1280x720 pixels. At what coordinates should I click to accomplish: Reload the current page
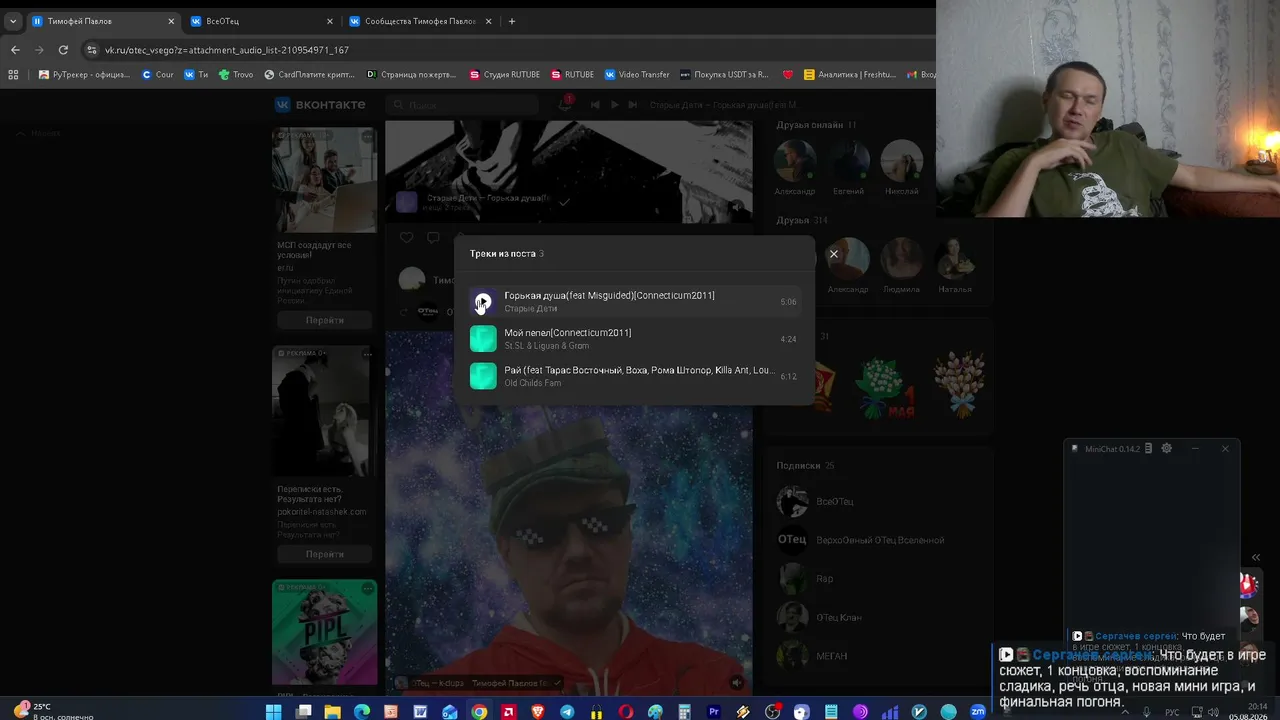click(63, 50)
